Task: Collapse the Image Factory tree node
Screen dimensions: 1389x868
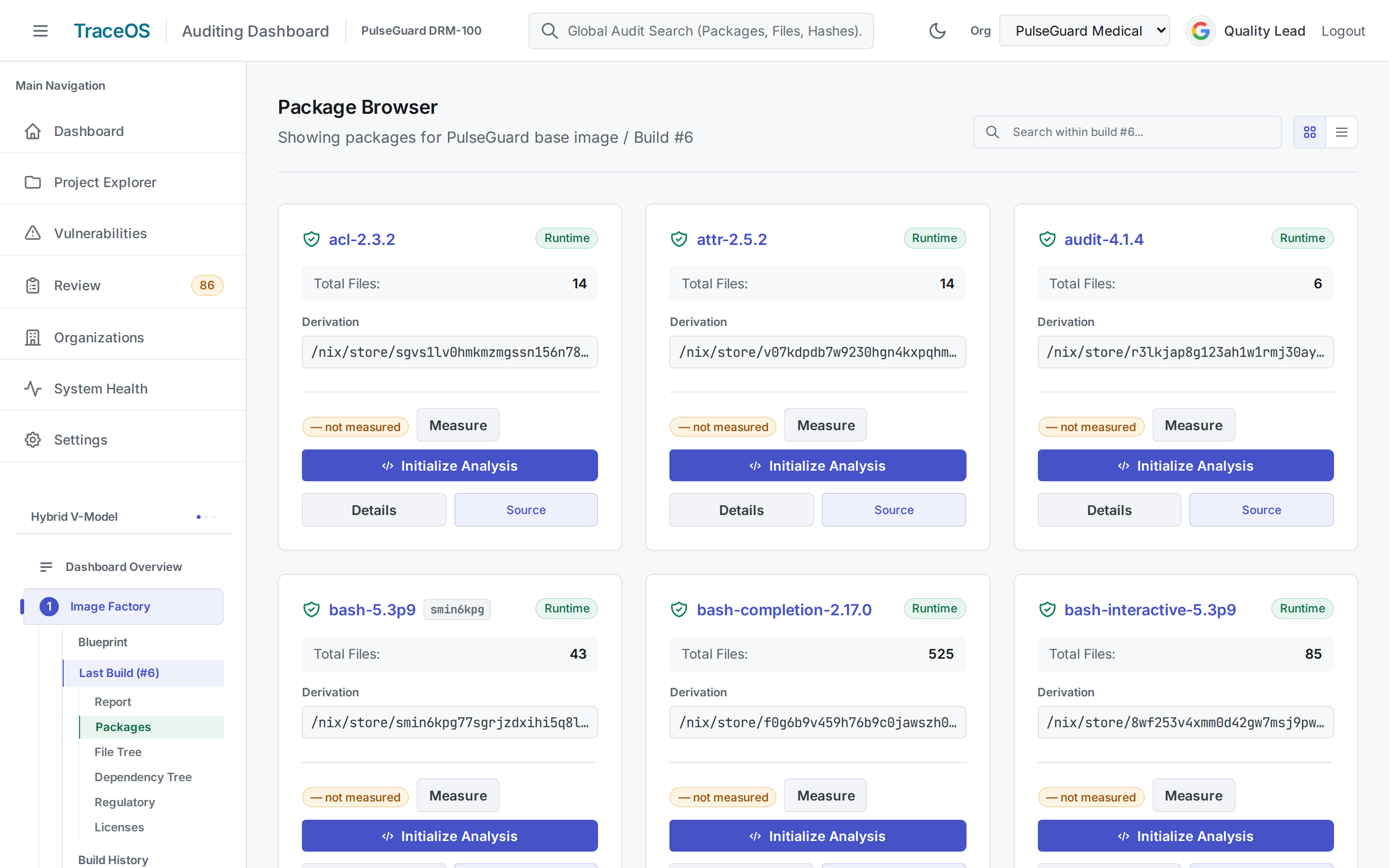Action: click(123, 606)
